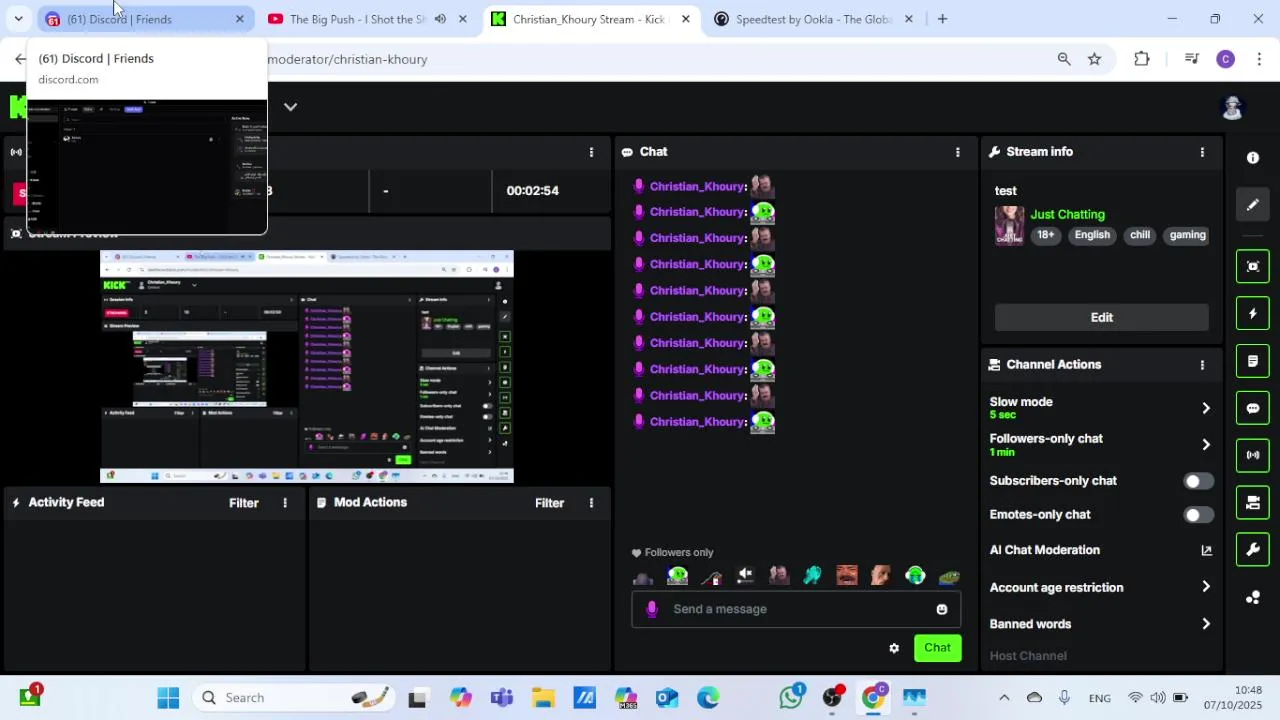The width and height of the screenshot is (1280, 720).
Task: Expand Account age restriction settings
Action: (1206, 588)
